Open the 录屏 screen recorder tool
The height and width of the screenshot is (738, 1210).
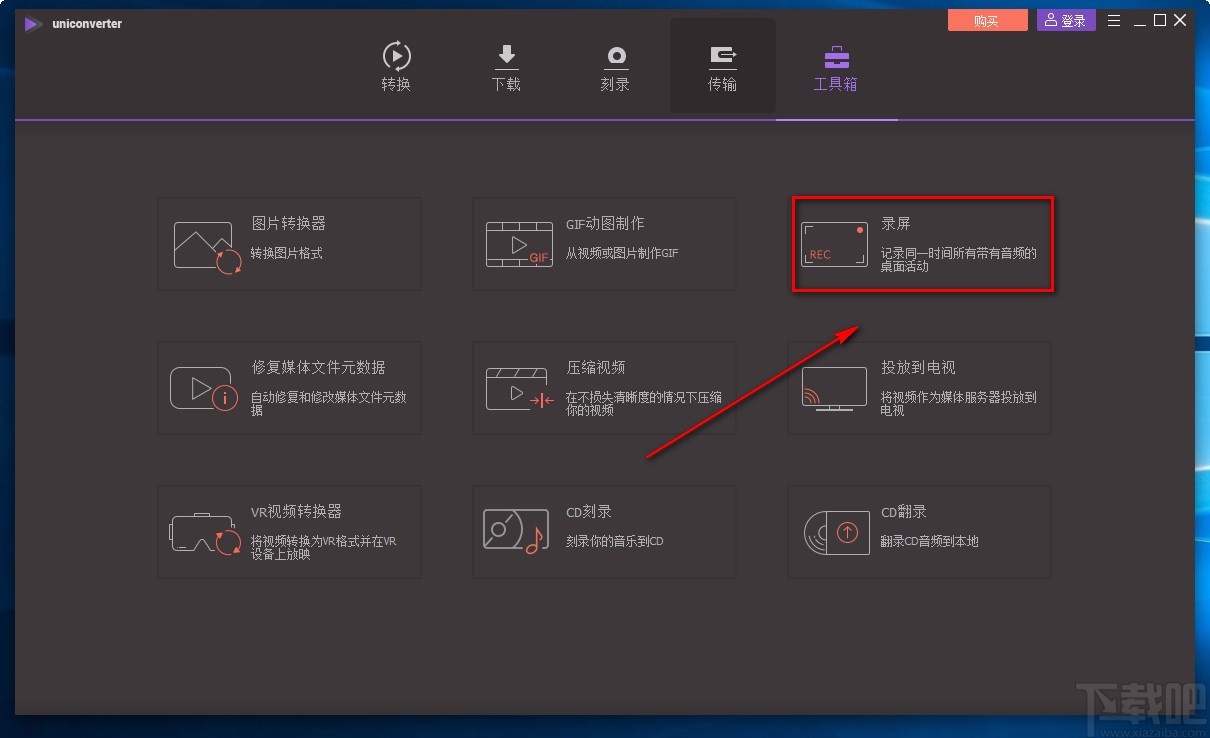click(x=920, y=243)
